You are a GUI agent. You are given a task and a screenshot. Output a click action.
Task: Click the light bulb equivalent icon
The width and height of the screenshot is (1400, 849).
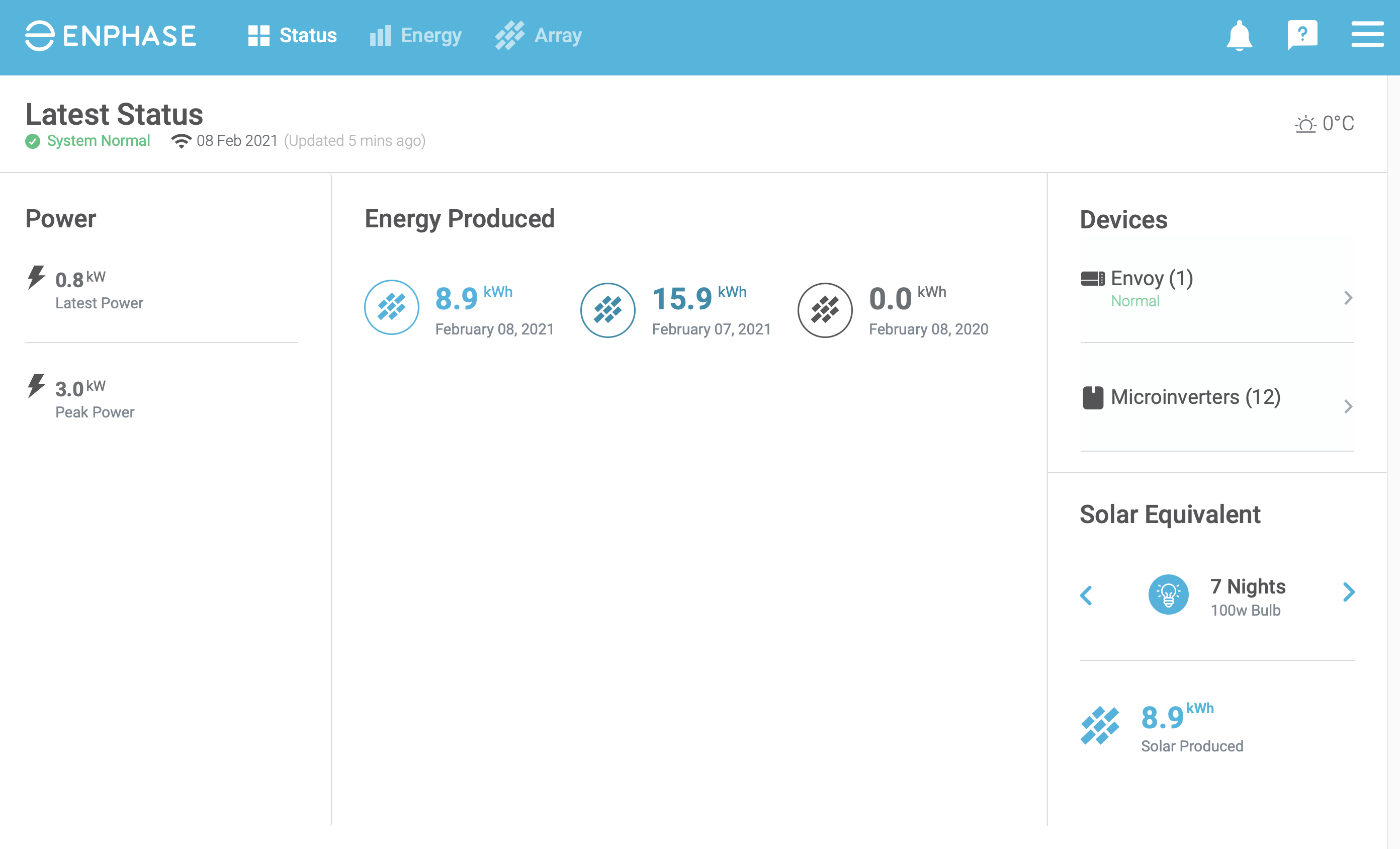tap(1168, 595)
